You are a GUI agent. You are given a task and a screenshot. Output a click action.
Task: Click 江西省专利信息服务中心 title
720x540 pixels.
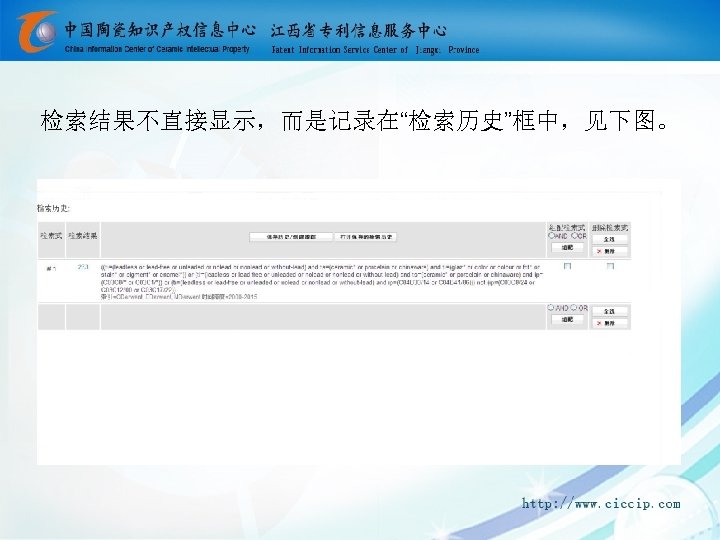tap(359, 30)
